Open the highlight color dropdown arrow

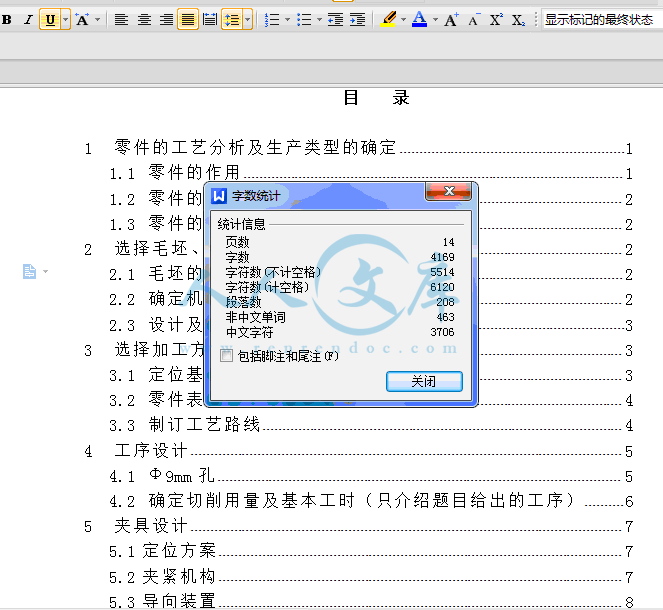403,19
